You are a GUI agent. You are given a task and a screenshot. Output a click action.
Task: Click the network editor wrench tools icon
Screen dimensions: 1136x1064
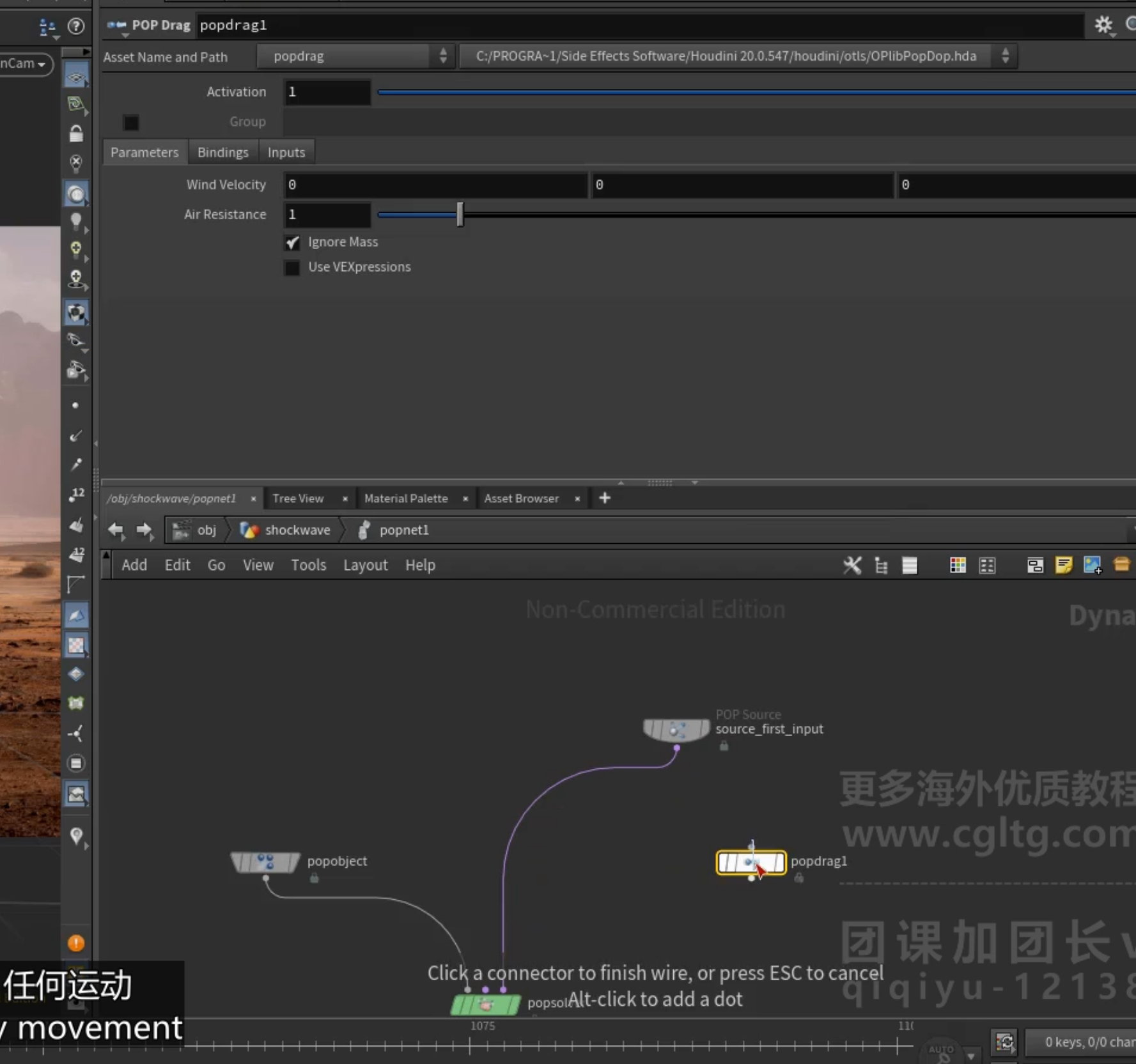852,566
